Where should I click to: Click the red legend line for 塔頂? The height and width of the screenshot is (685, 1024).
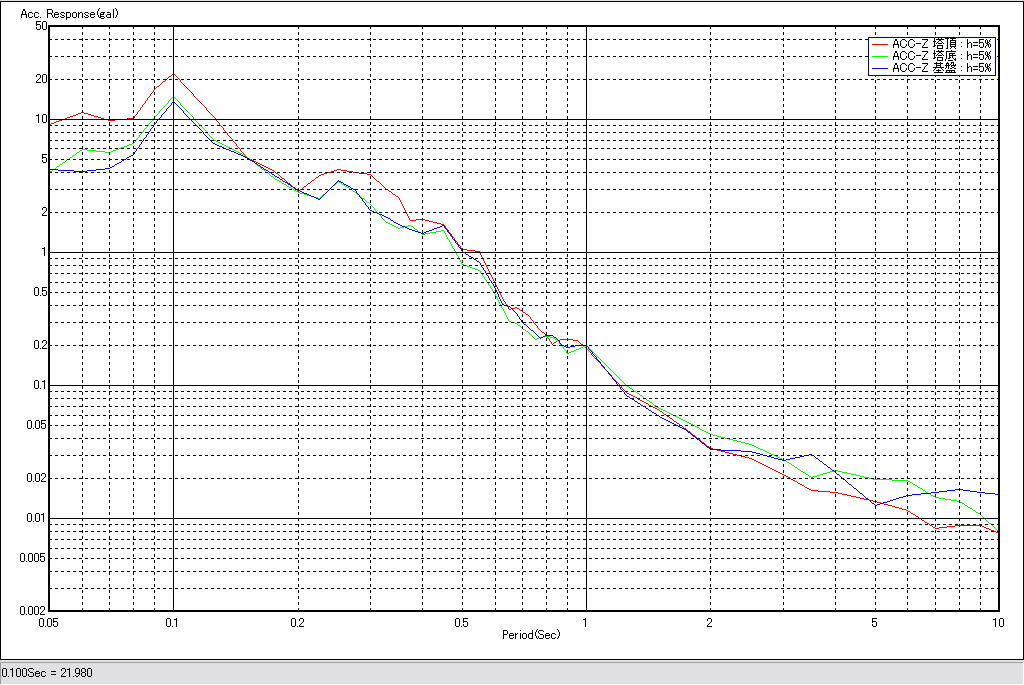pos(880,45)
